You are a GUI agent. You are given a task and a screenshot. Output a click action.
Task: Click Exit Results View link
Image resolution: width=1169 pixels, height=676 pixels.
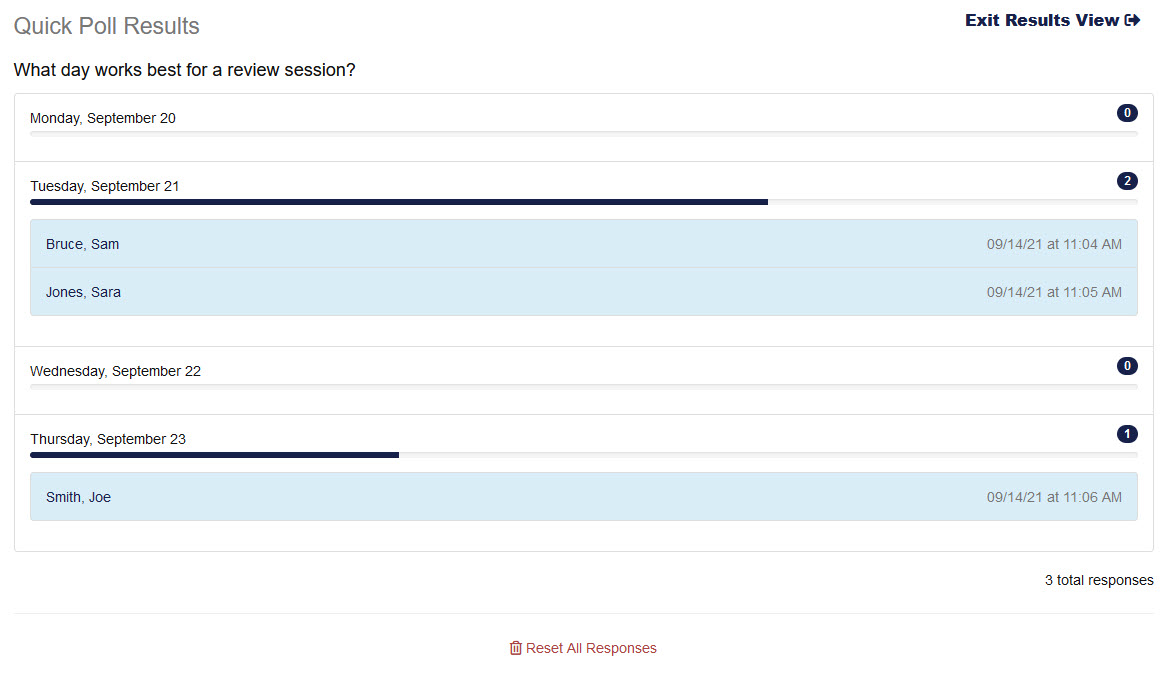[1042, 21]
